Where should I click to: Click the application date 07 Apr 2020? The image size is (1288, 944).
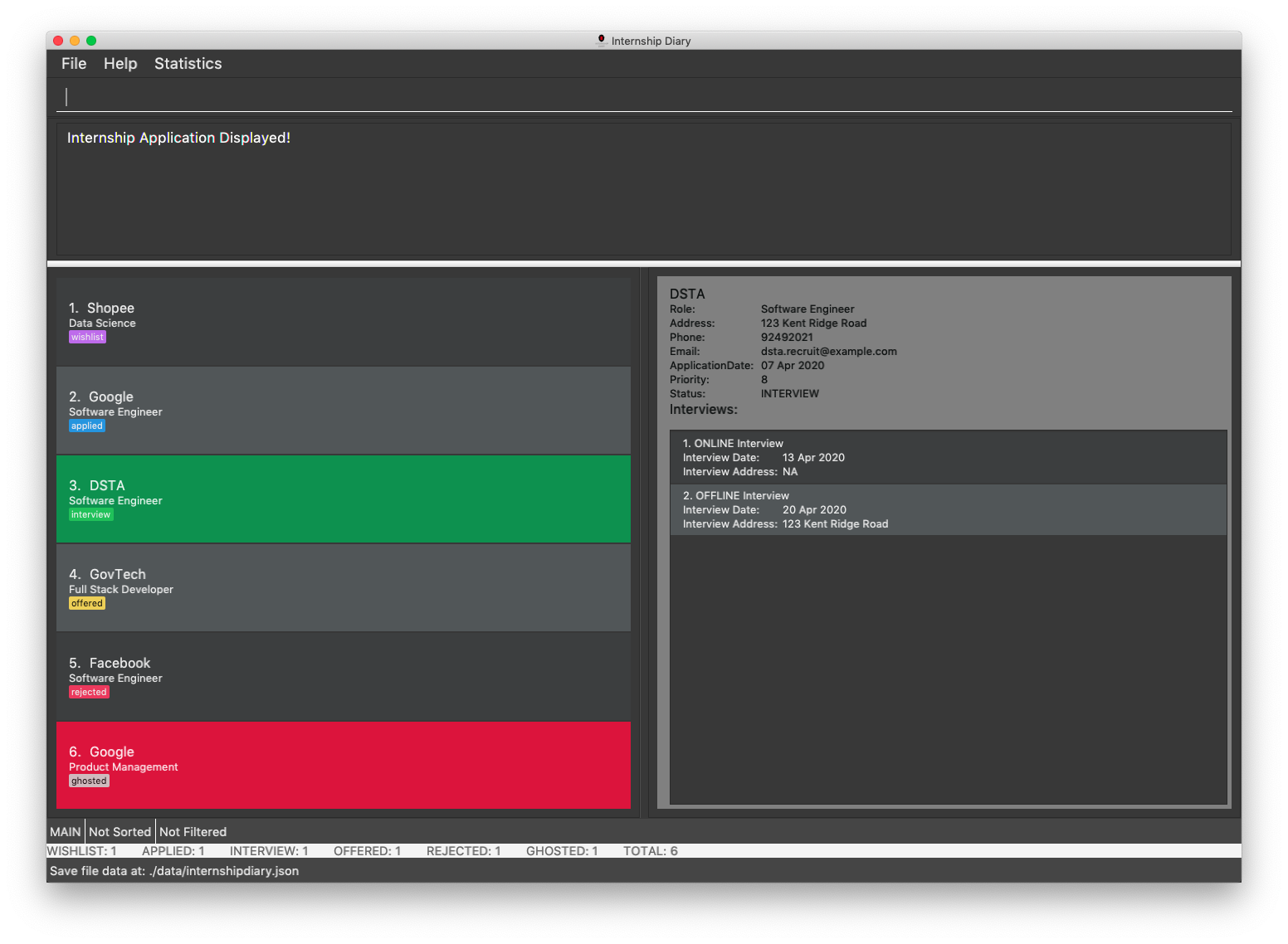(793, 366)
